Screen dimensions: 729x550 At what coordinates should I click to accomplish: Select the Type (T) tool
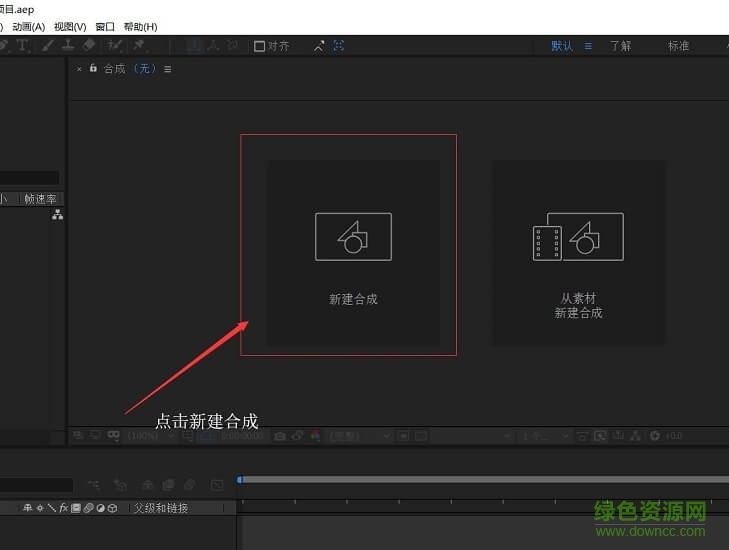click(x=23, y=46)
